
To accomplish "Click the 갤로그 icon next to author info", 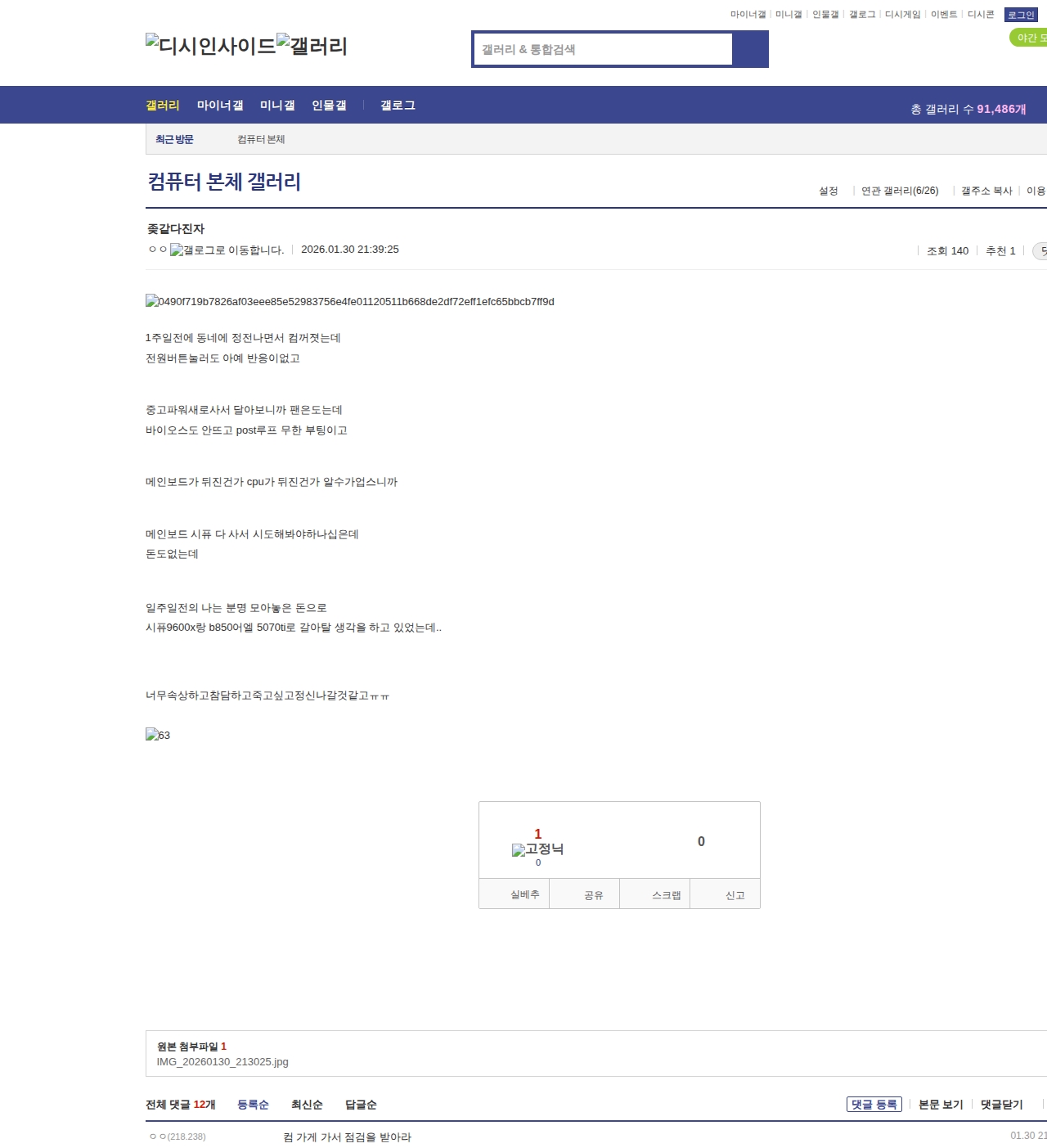I will click(x=178, y=250).
